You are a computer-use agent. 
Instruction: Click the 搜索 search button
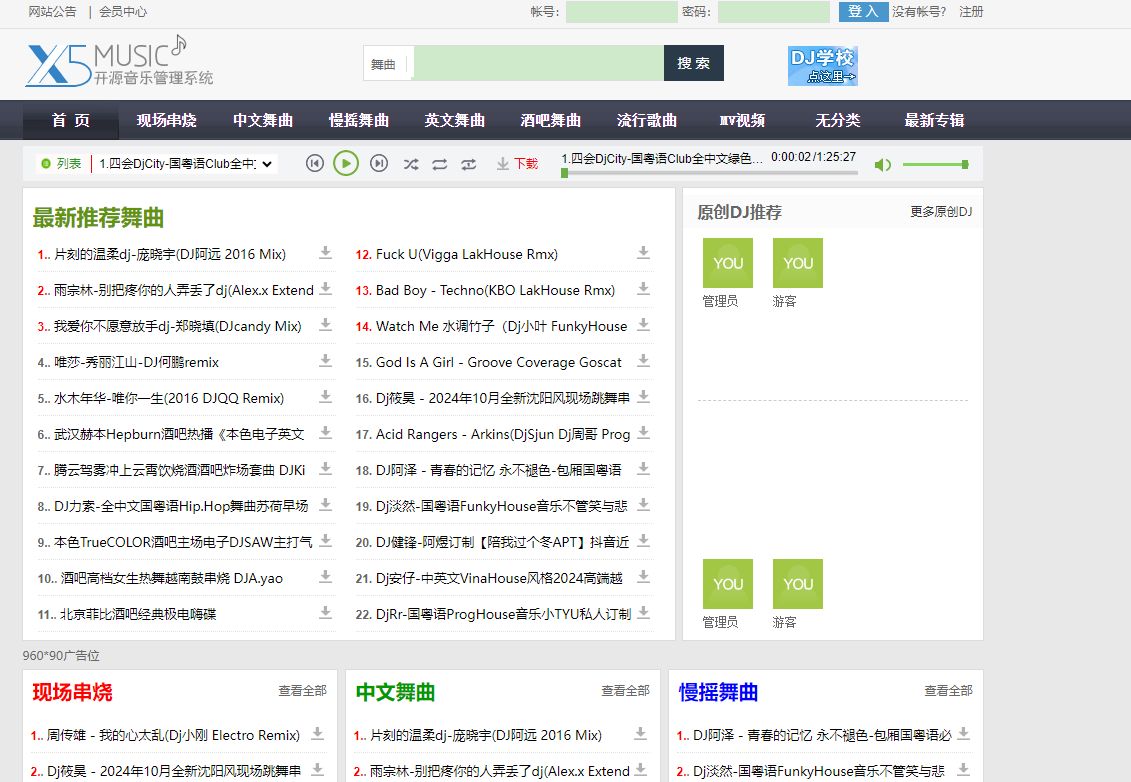694,63
